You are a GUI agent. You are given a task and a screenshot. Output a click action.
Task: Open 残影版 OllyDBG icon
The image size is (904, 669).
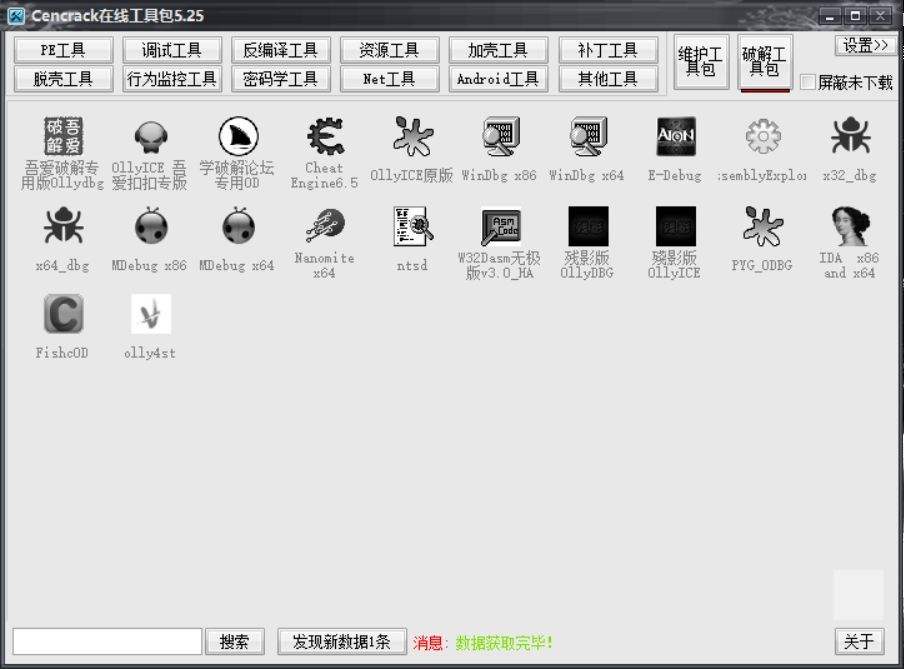tap(588, 226)
